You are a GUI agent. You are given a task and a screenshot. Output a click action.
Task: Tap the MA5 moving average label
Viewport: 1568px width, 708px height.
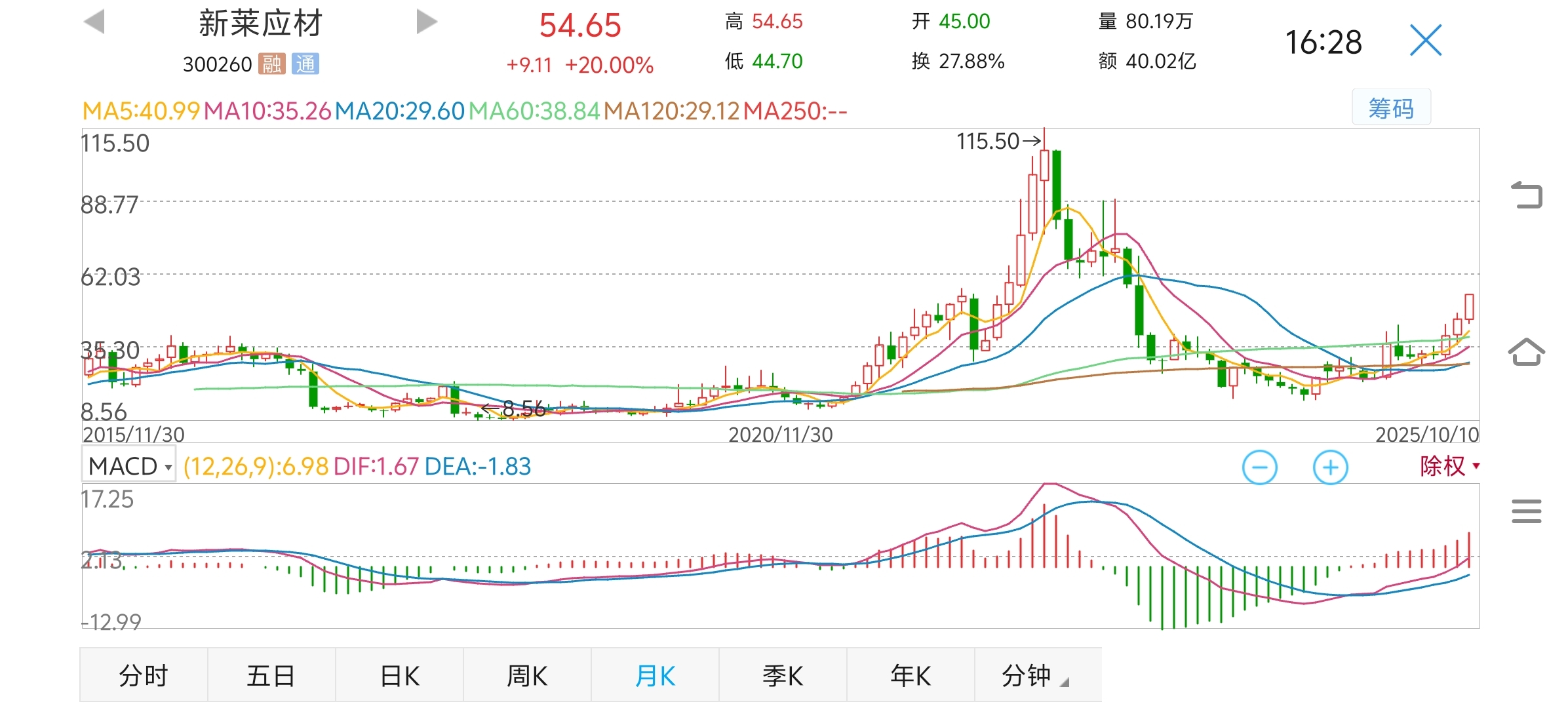pyautogui.click(x=140, y=111)
